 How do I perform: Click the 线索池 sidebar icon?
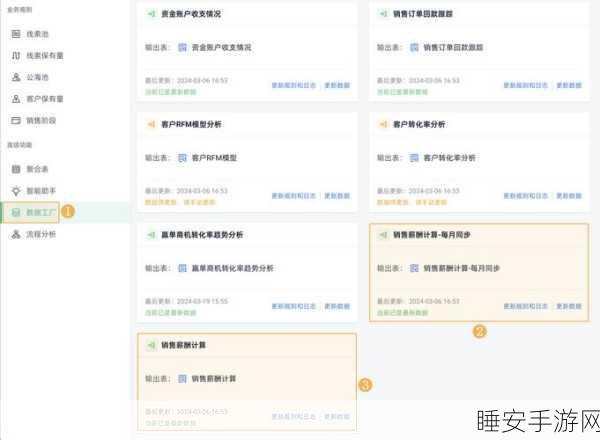(x=16, y=34)
